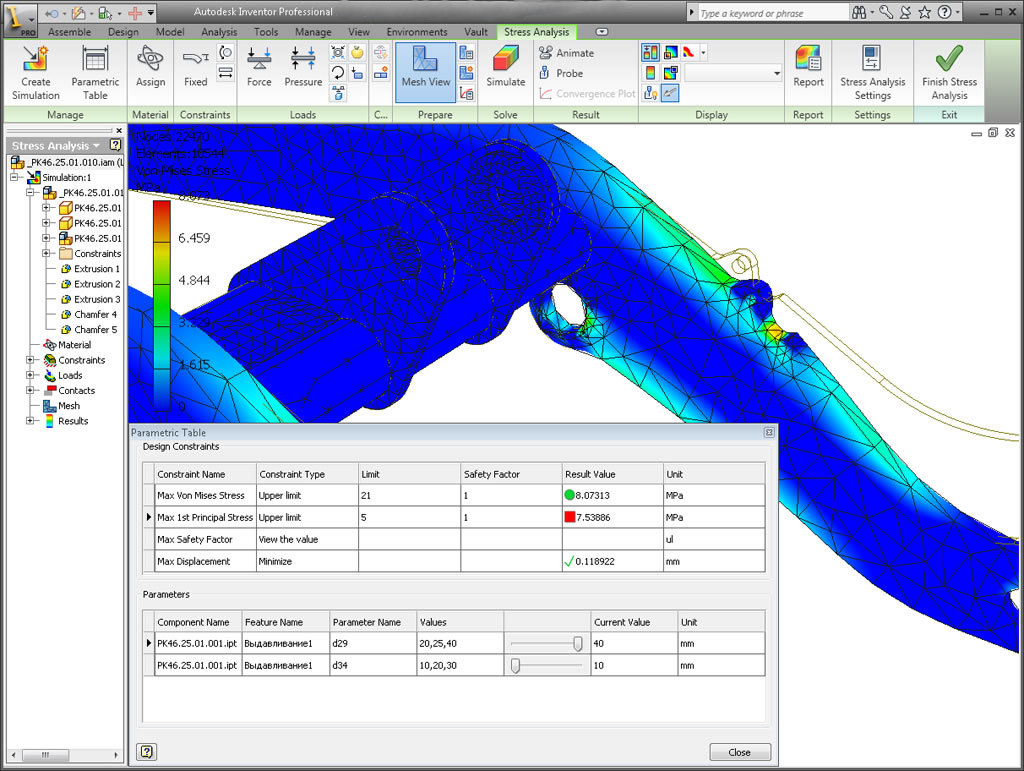Select the Fixed constraint tool
1024x771 pixels.
pyautogui.click(x=195, y=66)
